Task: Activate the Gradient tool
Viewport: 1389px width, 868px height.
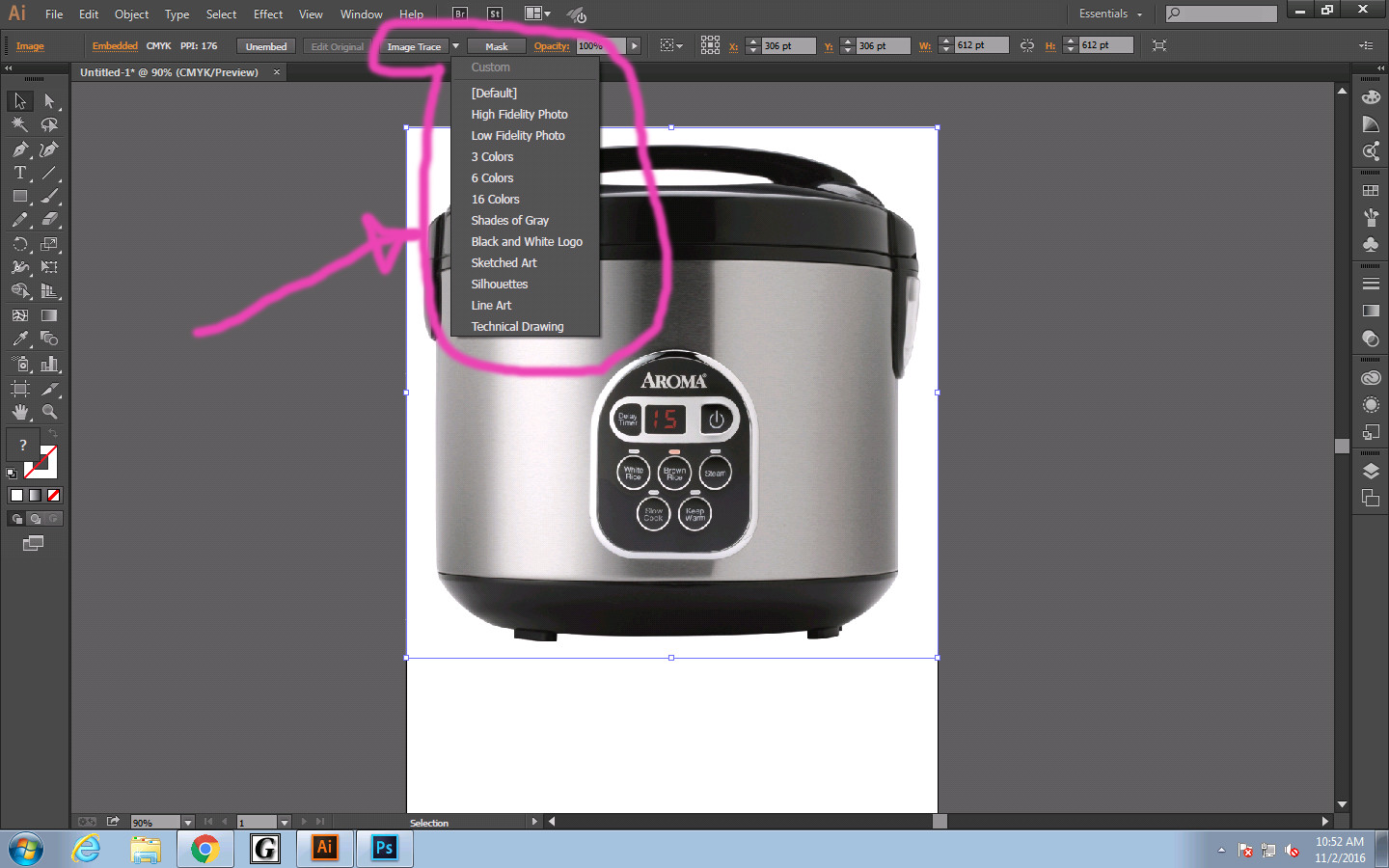Action: point(49,315)
